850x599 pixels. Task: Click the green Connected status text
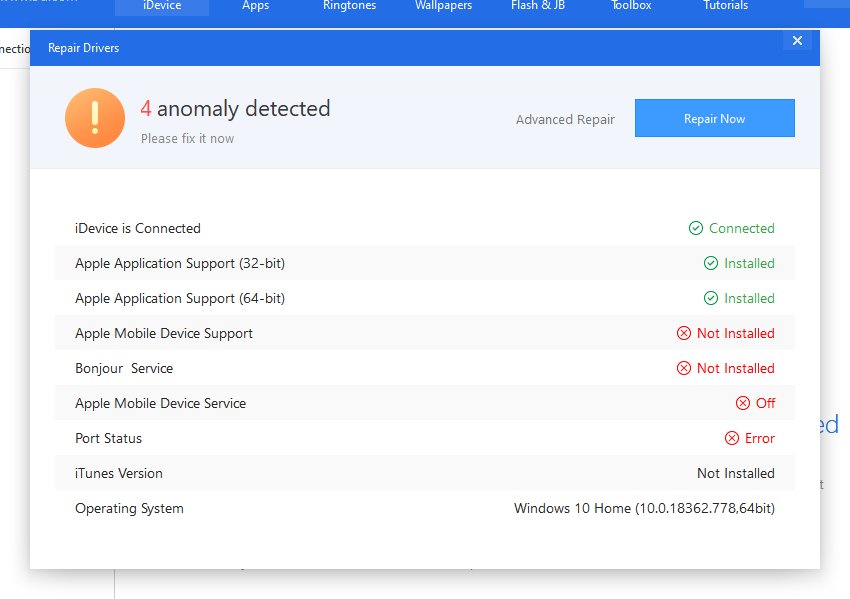[x=742, y=228]
